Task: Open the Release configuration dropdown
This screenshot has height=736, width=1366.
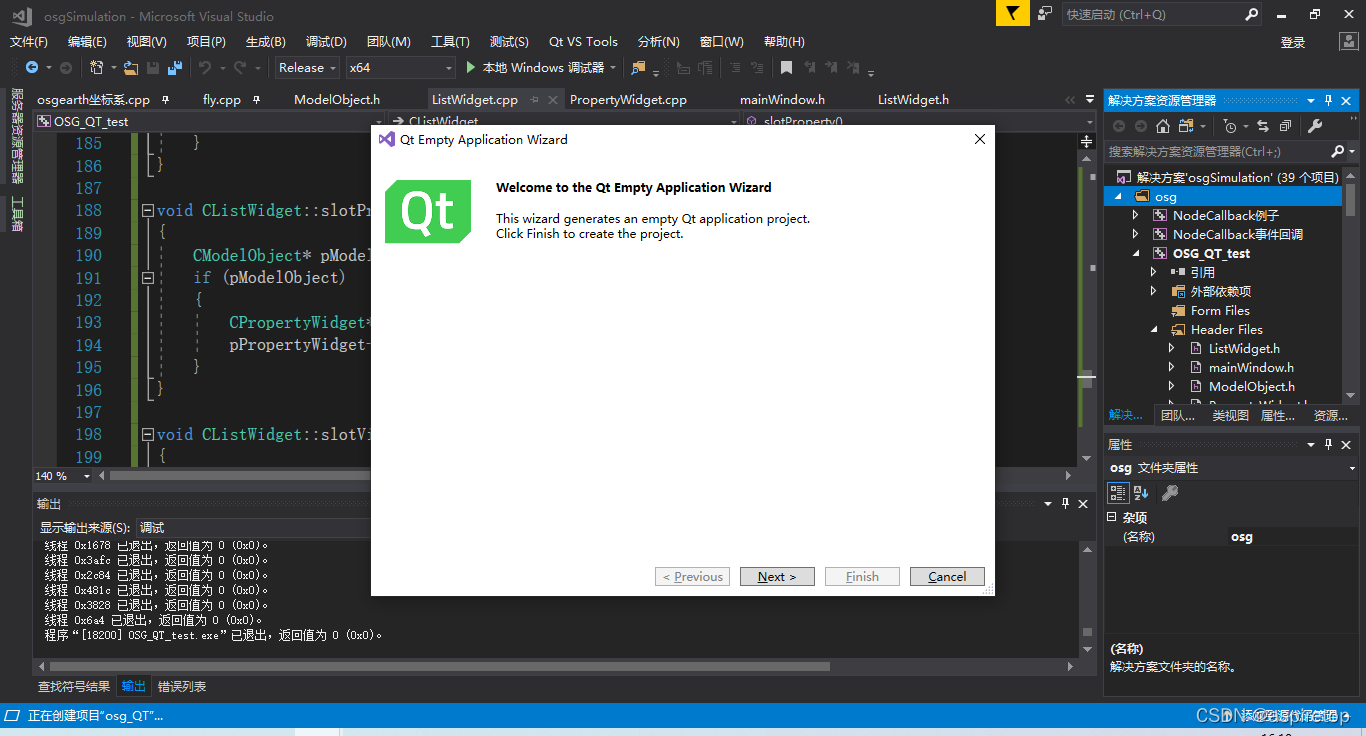Action: [308, 68]
